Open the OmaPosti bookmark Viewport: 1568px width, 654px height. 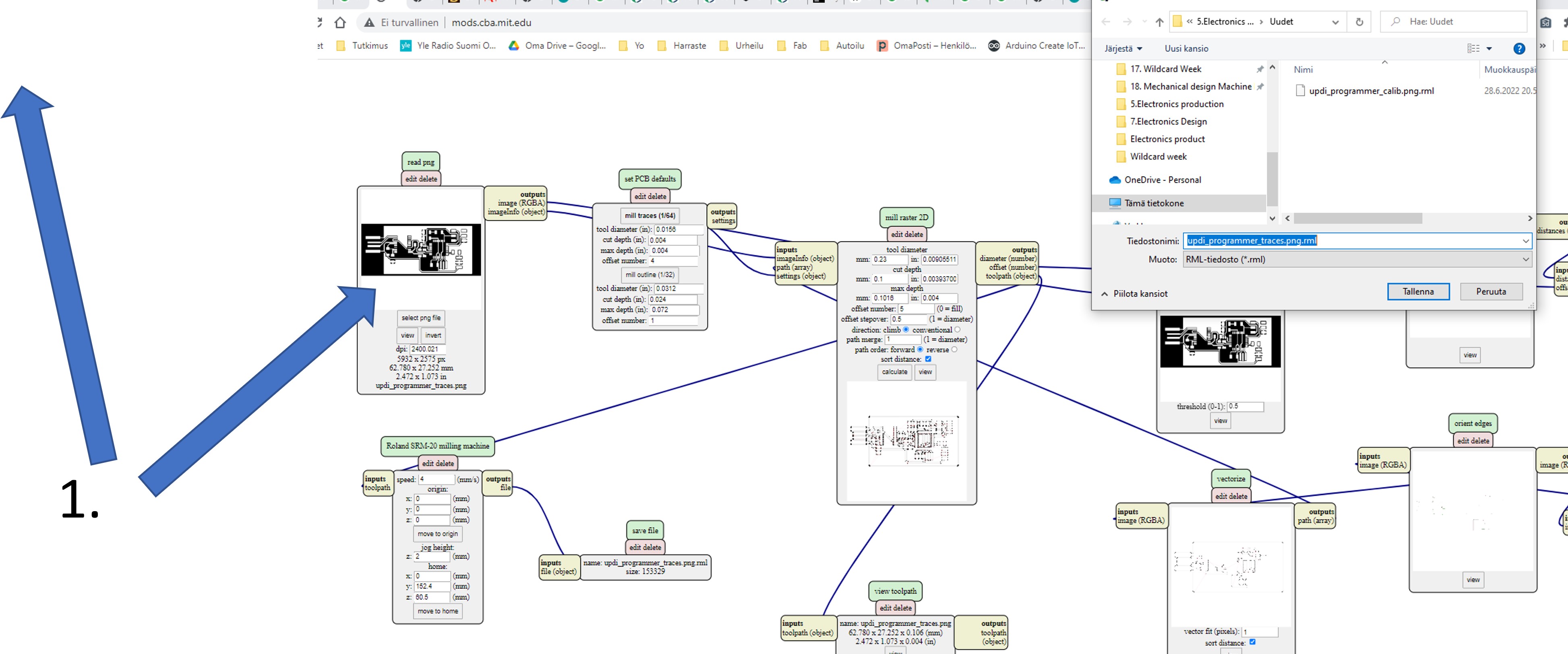pos(927,45)
